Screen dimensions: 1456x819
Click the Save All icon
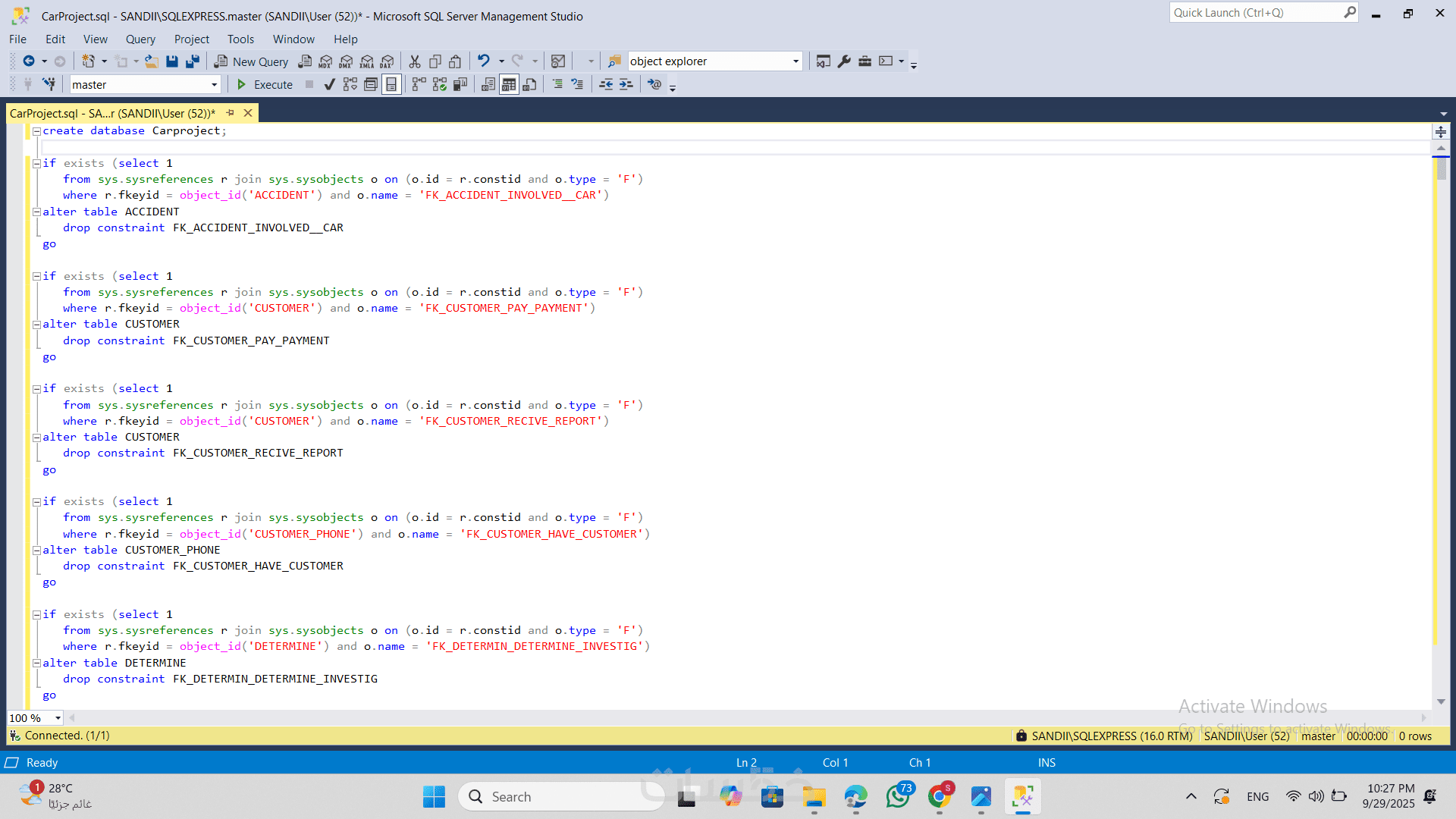coord(193,61)
